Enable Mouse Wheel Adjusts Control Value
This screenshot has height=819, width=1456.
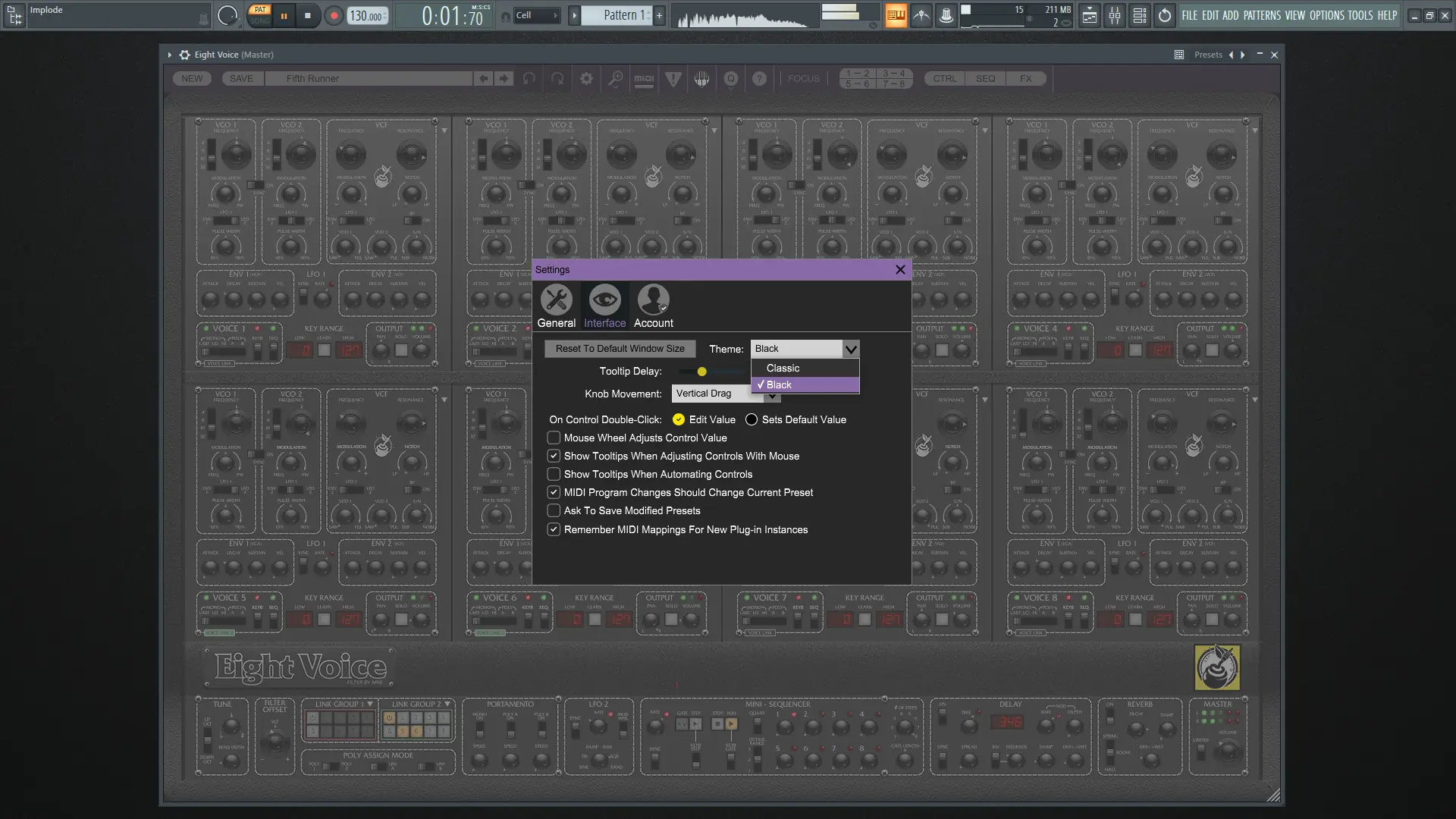pos(554,438)
